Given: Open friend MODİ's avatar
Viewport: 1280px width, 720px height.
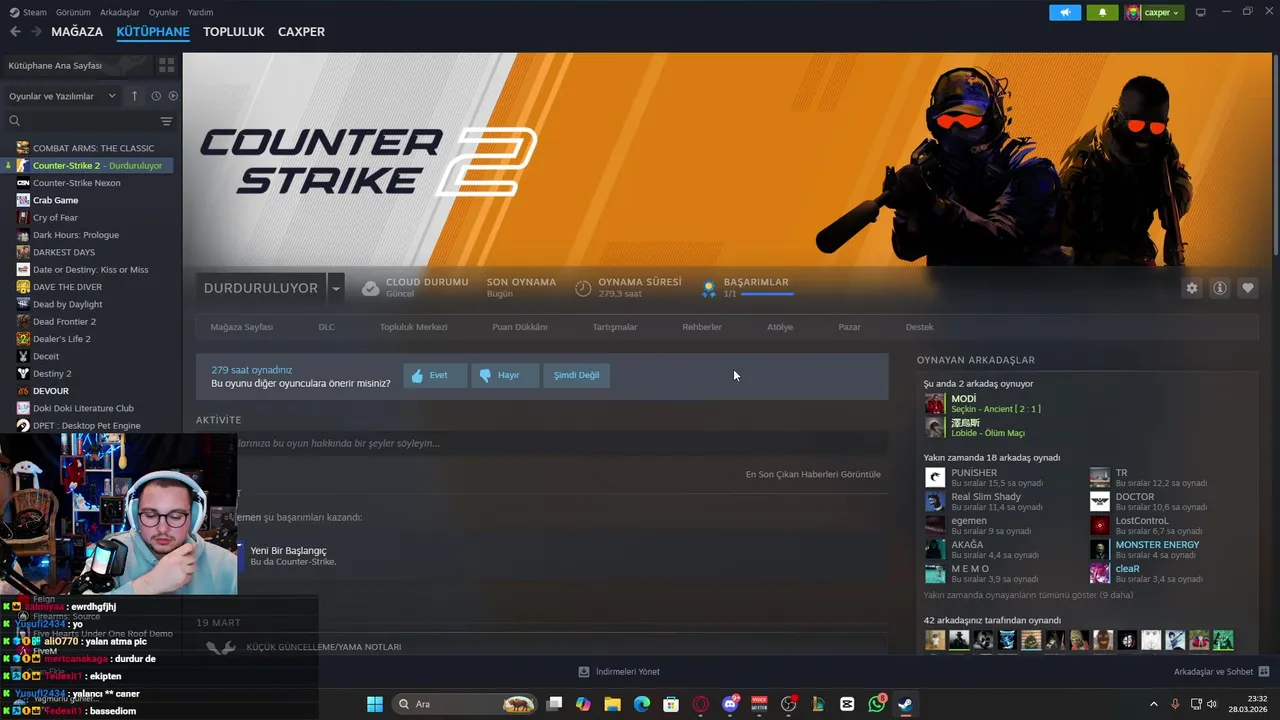Looking at the screenshot, I should (x=935, y=403).
